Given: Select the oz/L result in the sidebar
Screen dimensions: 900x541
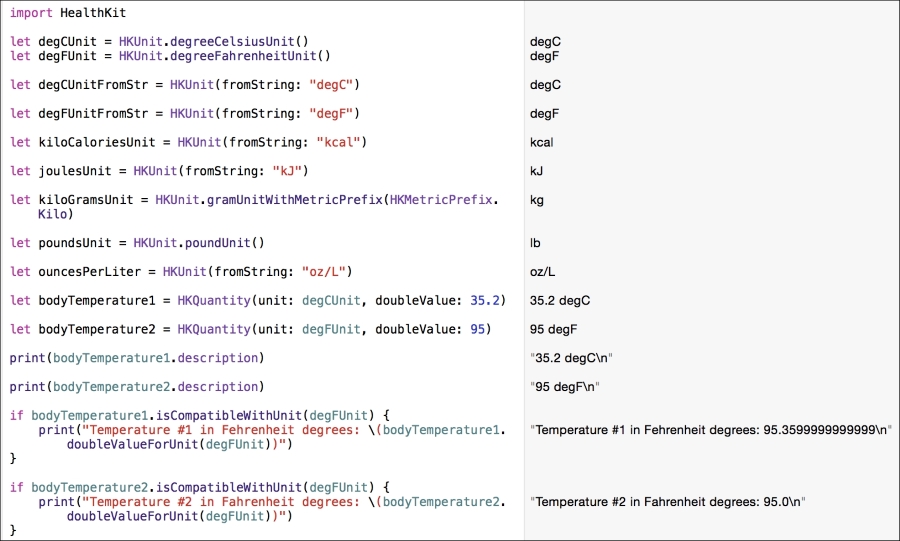Looking at the screenshot, I should [x=542, y=272].
